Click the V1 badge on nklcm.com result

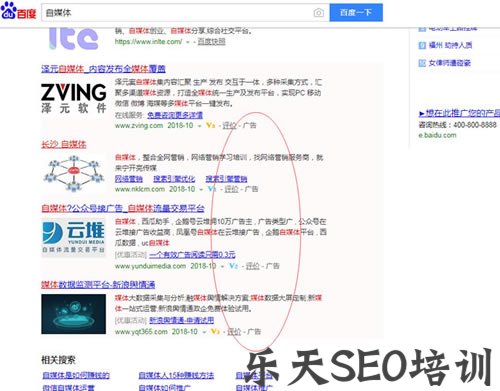point(212,189)
